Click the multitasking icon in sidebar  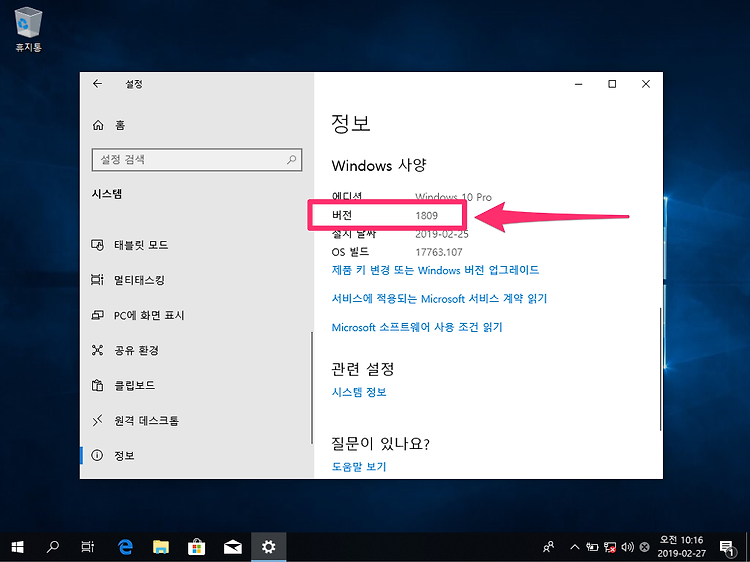click(x=97, y=280)
